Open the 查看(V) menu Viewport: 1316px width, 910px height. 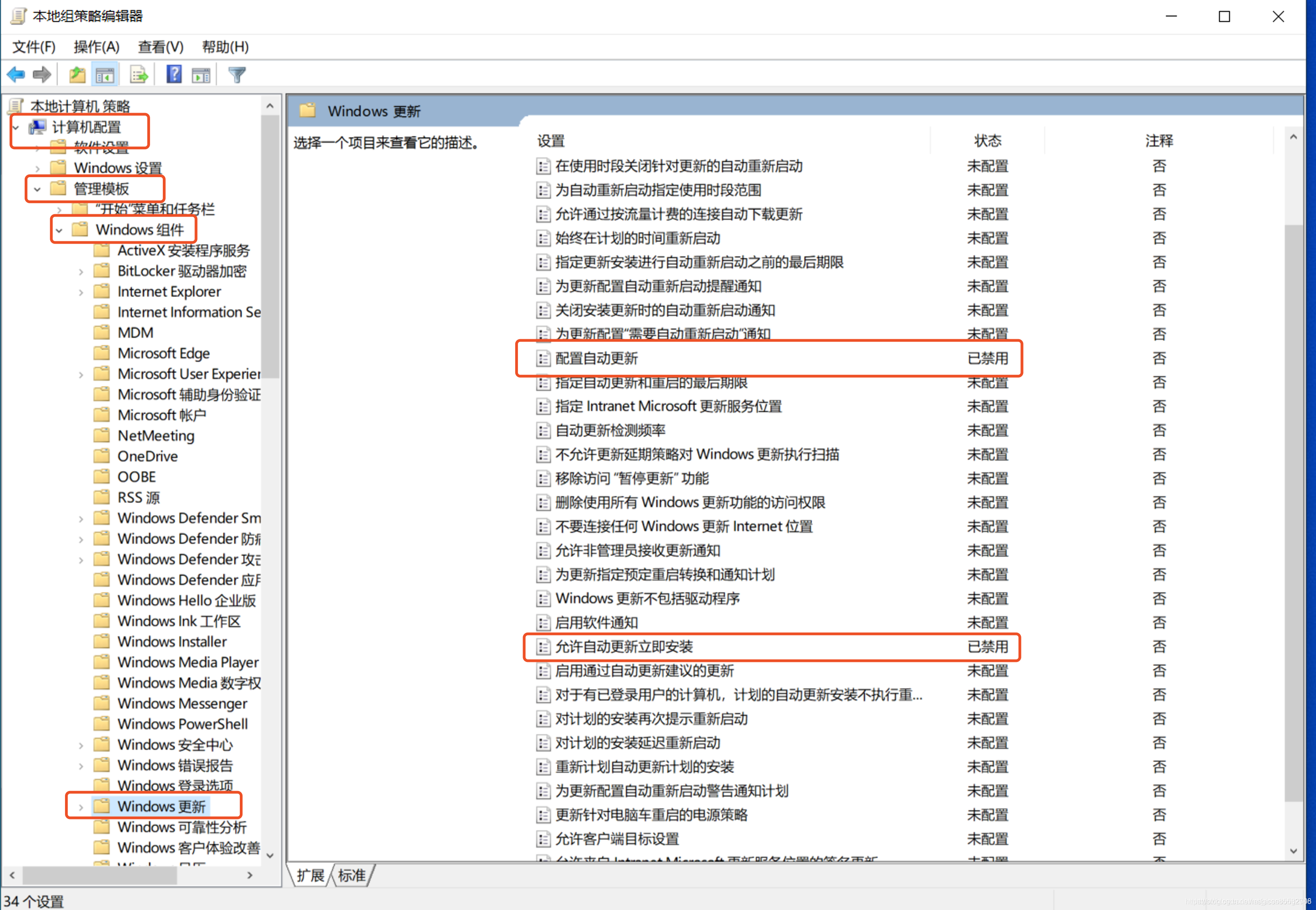161,47
